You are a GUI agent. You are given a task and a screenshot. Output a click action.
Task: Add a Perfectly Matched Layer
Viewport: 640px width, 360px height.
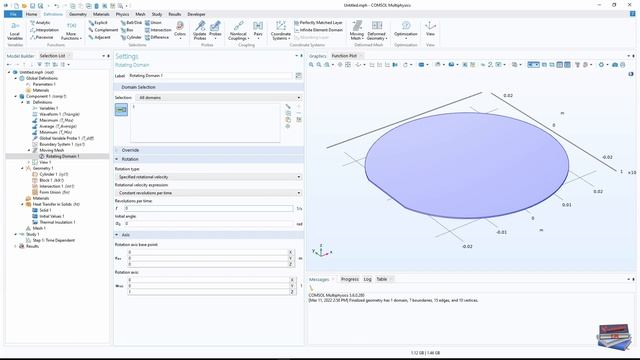(318, 23)
